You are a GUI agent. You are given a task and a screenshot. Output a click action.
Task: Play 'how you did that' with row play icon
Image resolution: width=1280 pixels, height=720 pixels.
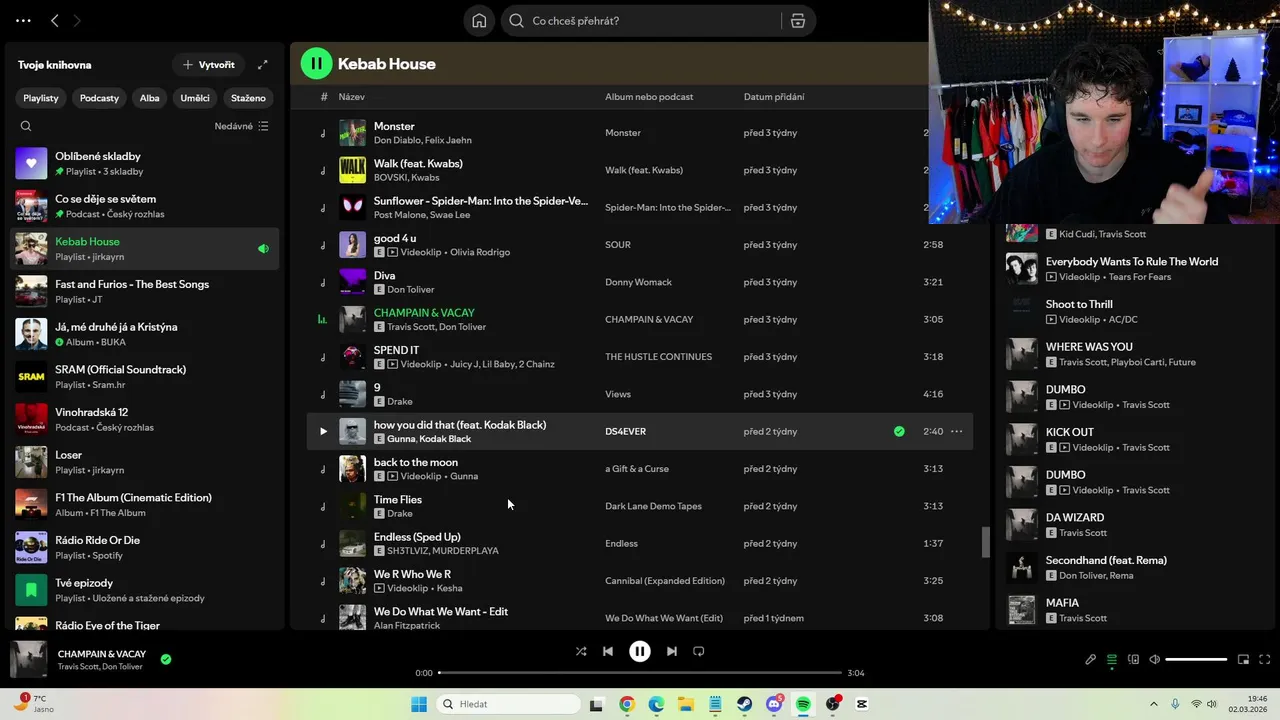click(323, 432)
